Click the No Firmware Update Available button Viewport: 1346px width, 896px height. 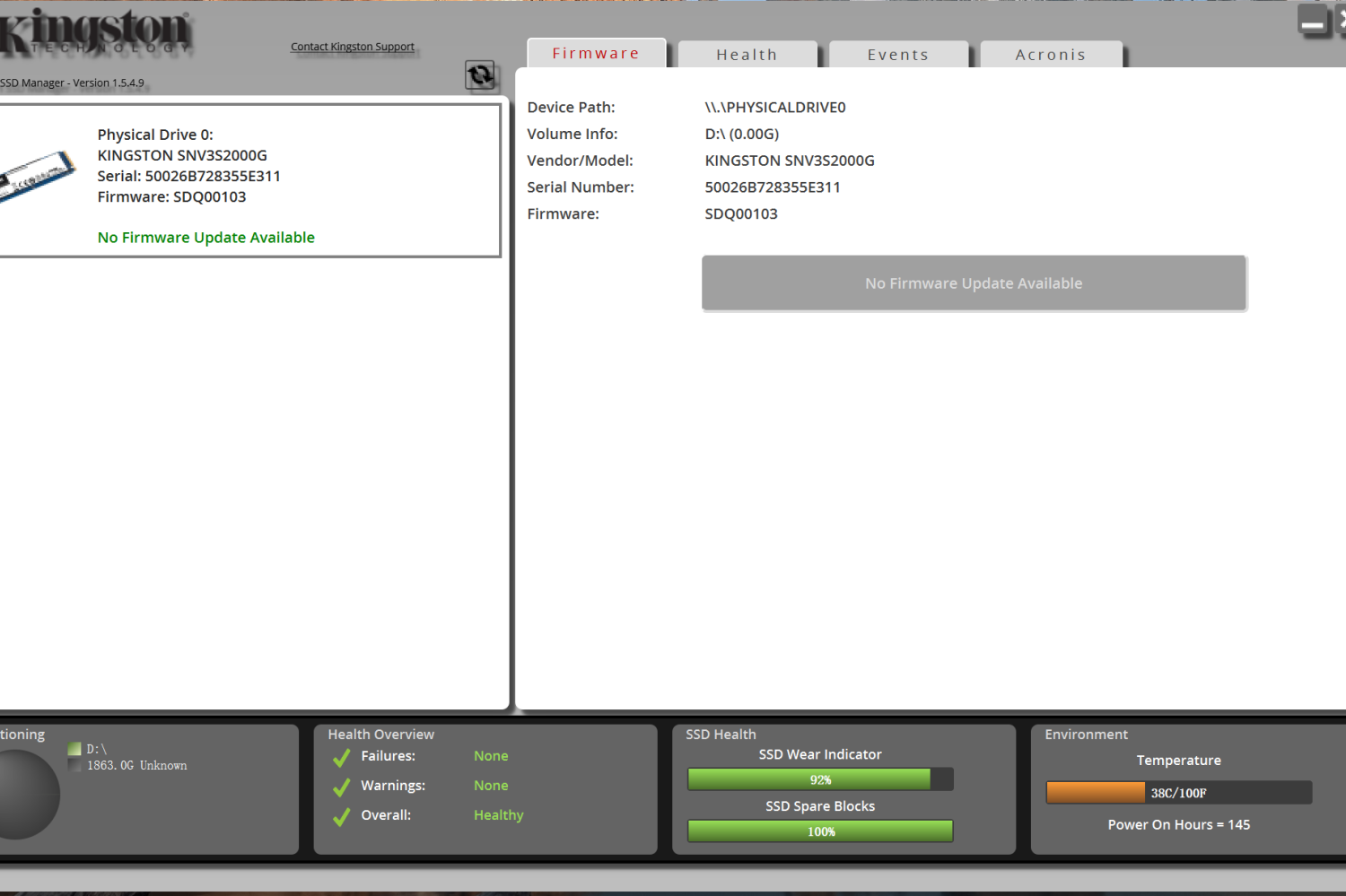click(974, 283)
